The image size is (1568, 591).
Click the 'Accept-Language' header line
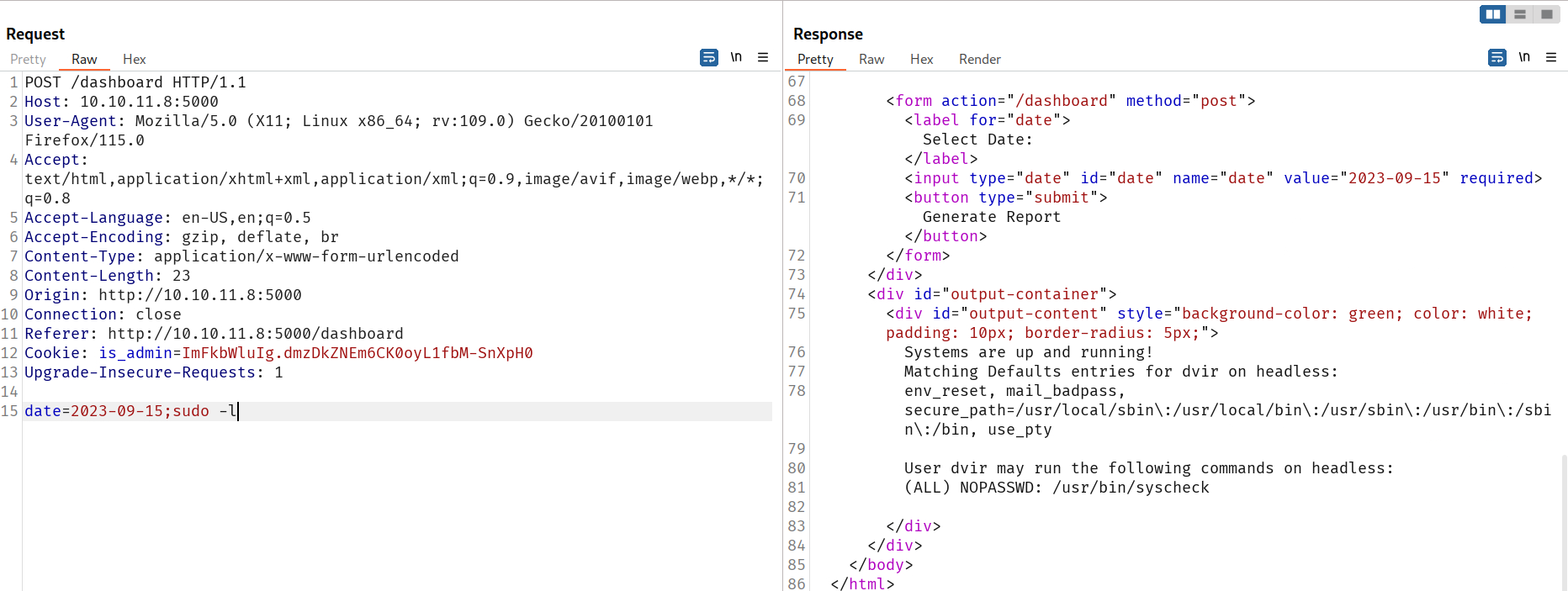[x=167, y=218]
